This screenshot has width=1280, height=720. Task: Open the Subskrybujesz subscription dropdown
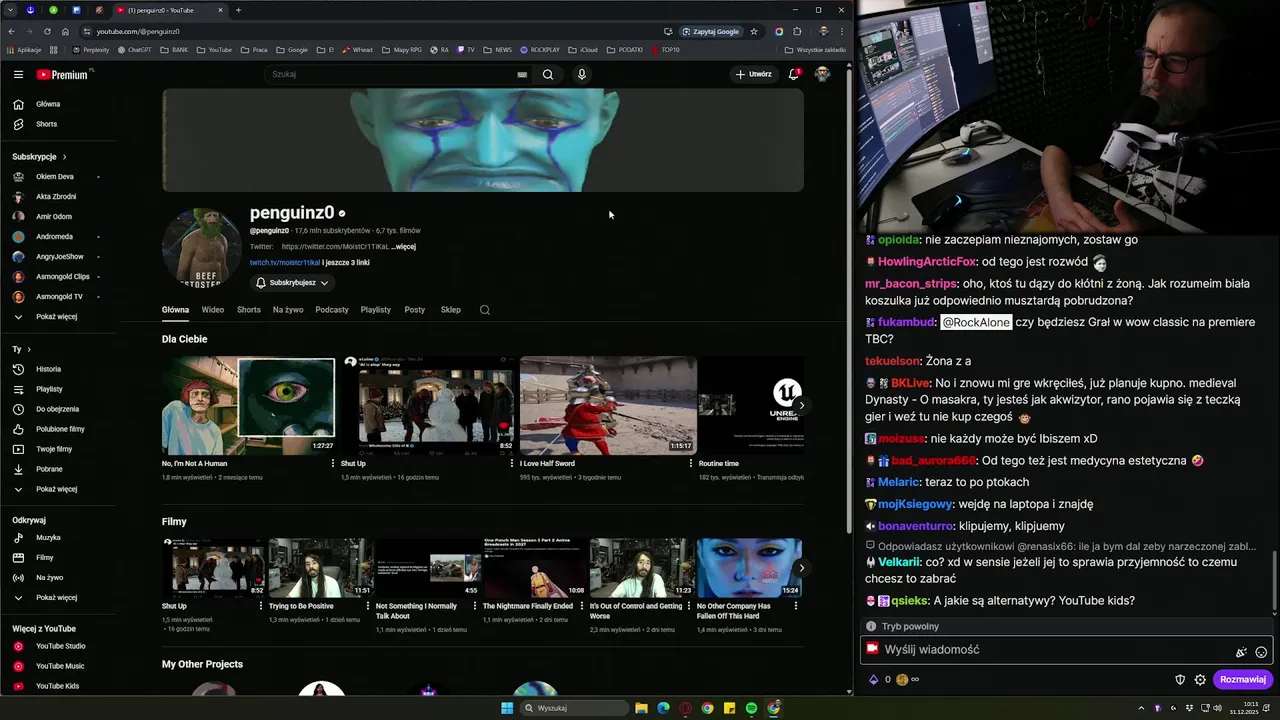click(x=290, y=283)
